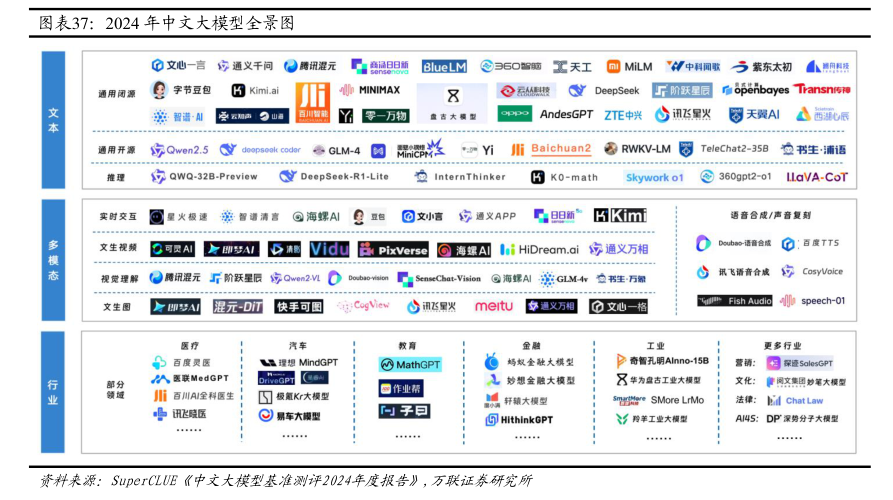
Task: Select the green 零一万物 logo
Action: [x=386, y=116]
